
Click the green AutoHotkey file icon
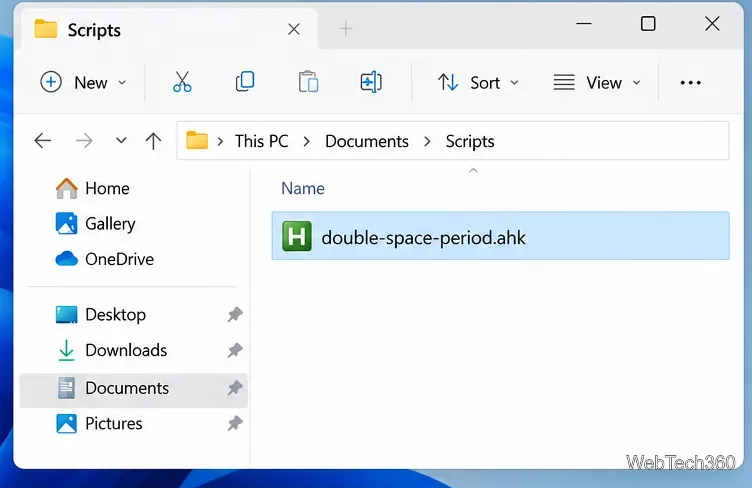(x=296, y=236)
